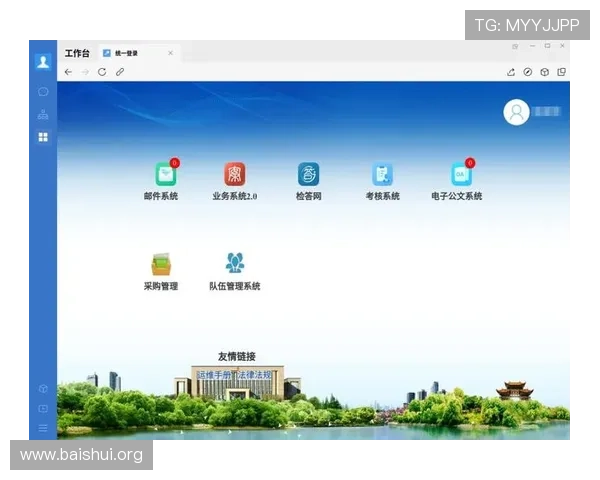This screenshot has width=600, height=480.
Task: Open the hamburger menu in sidebar
Action: (43, 428)
